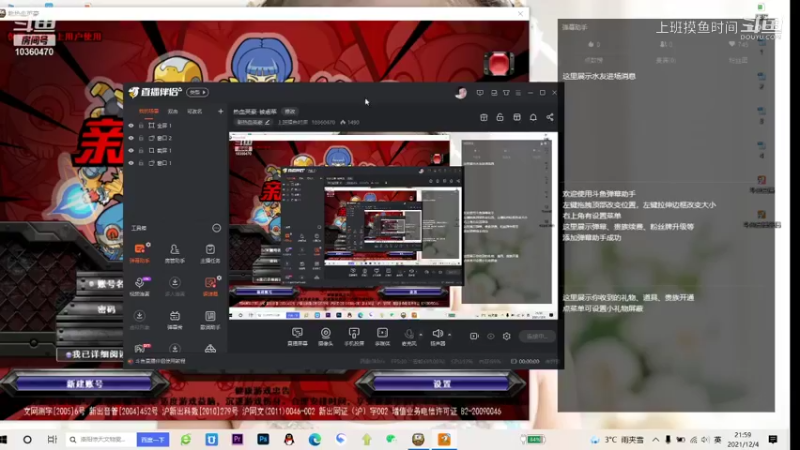Expand speaker options arrow
Screen dimensions: 800x450
pyautogui.click(x=449, y=335)
